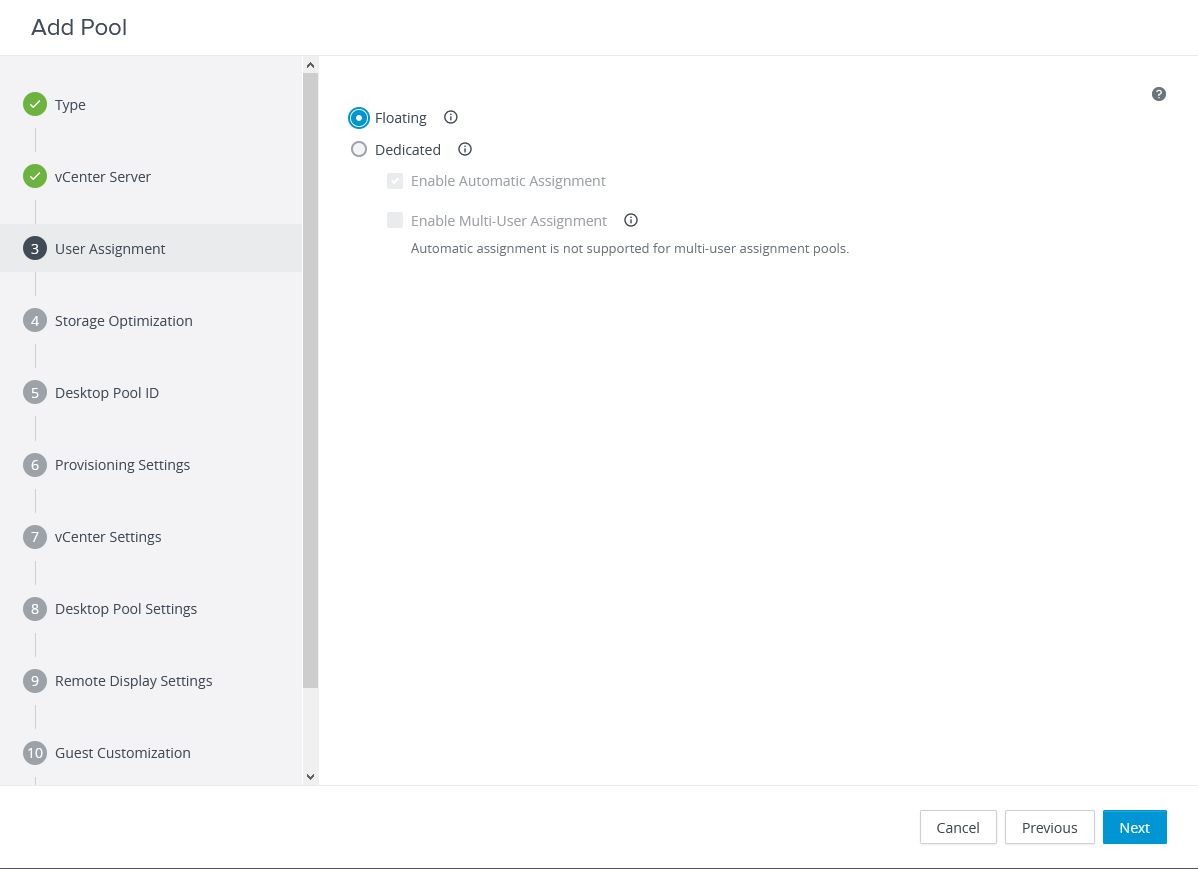Viewport: 1198px width, 869px height.
Task: Open the Guest Customization step
Action: pos(123,753)
